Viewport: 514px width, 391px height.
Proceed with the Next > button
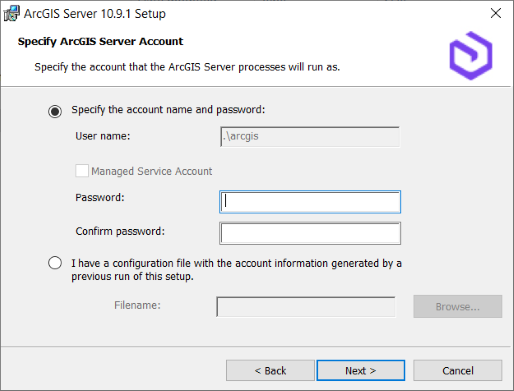click(361, 370)
